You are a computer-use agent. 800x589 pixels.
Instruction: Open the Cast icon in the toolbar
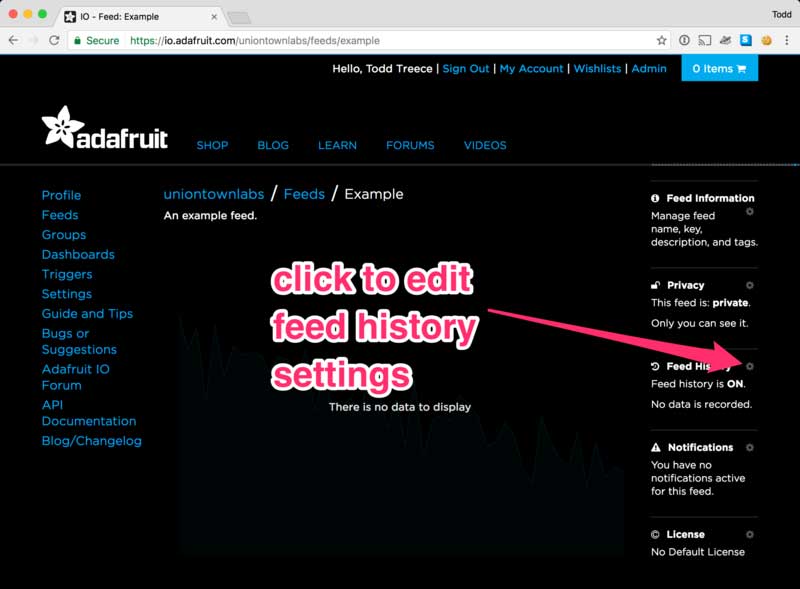pyautogui.click(x=705, y=41)
